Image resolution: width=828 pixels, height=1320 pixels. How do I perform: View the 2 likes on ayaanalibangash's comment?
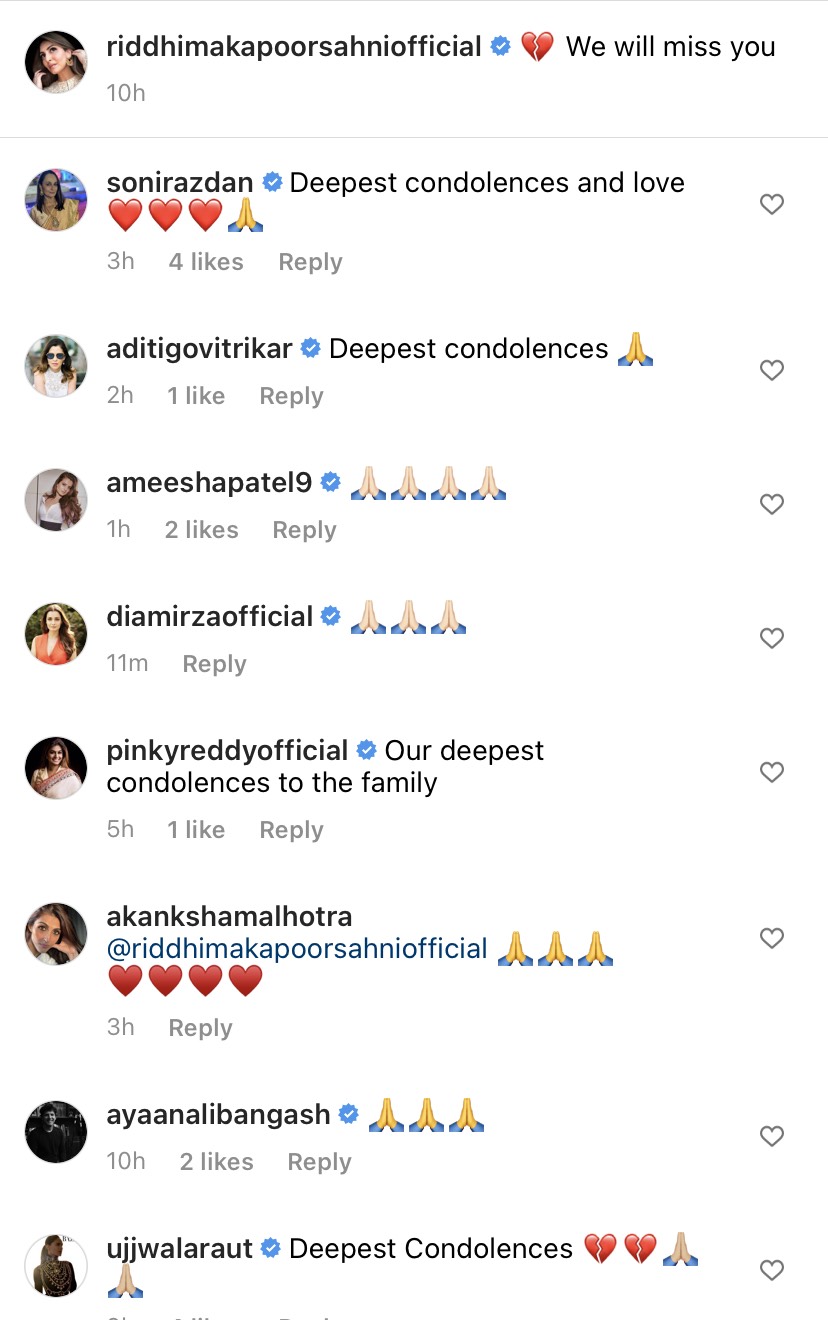pos(216,1162)
